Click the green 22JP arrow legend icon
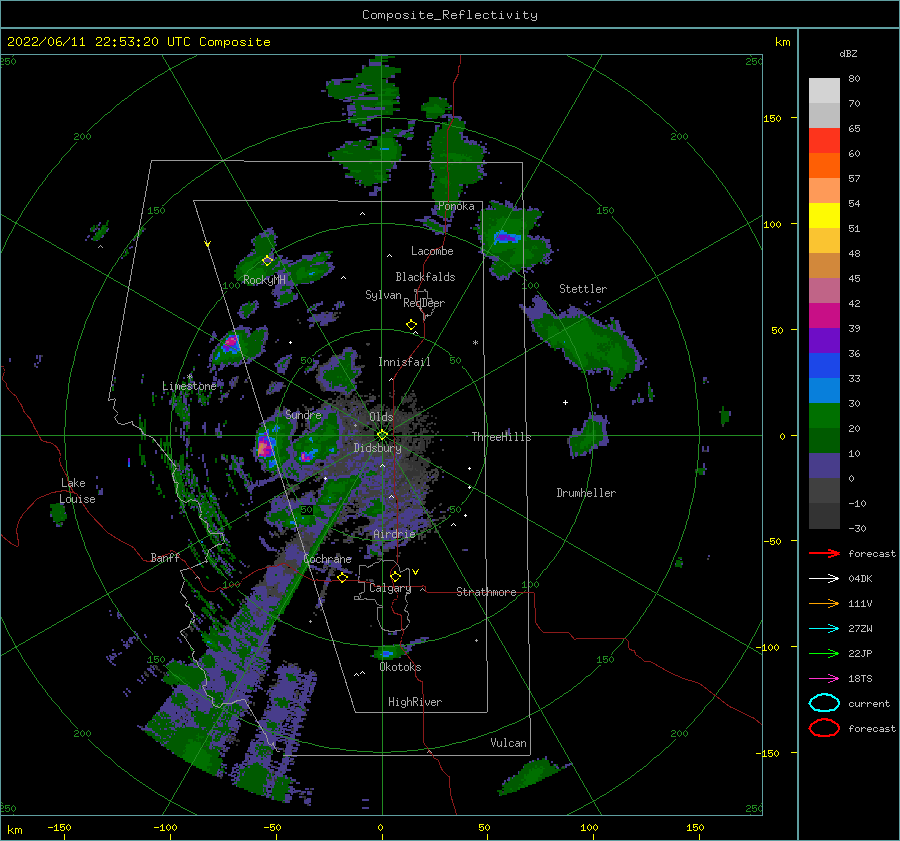This screenshot has height=841, width=900. pos(824,653)
